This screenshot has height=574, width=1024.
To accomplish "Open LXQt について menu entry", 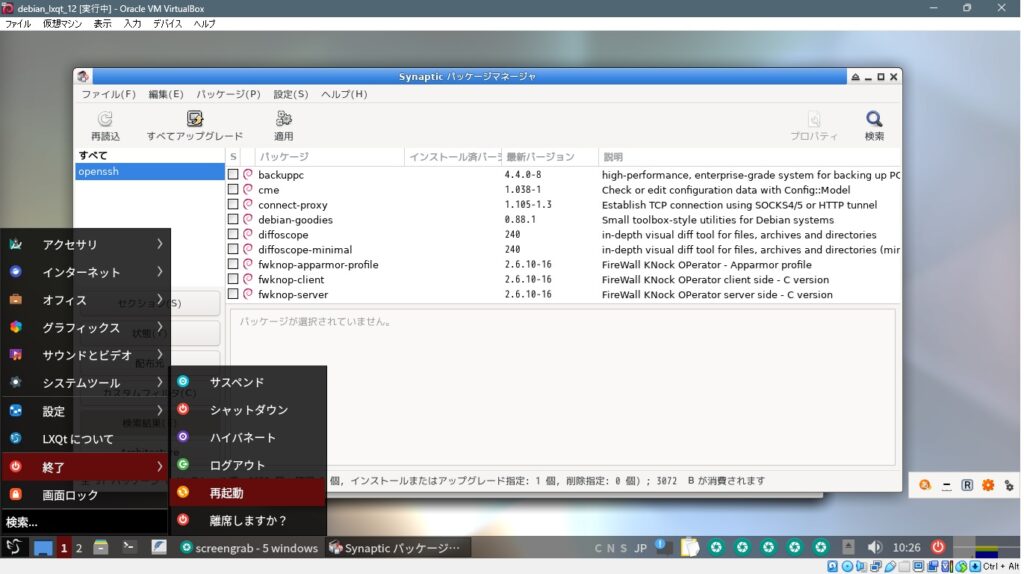I will (86, 439).
